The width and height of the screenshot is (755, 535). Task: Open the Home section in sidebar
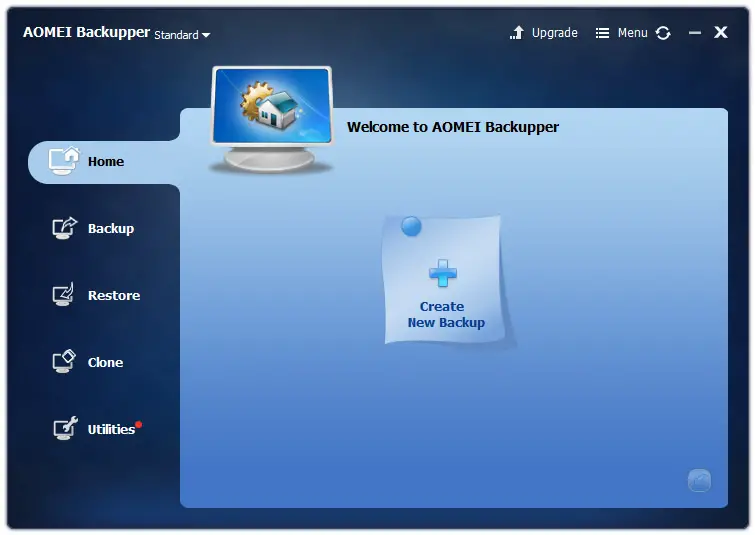pyautogui.click(x=104, y=162)
